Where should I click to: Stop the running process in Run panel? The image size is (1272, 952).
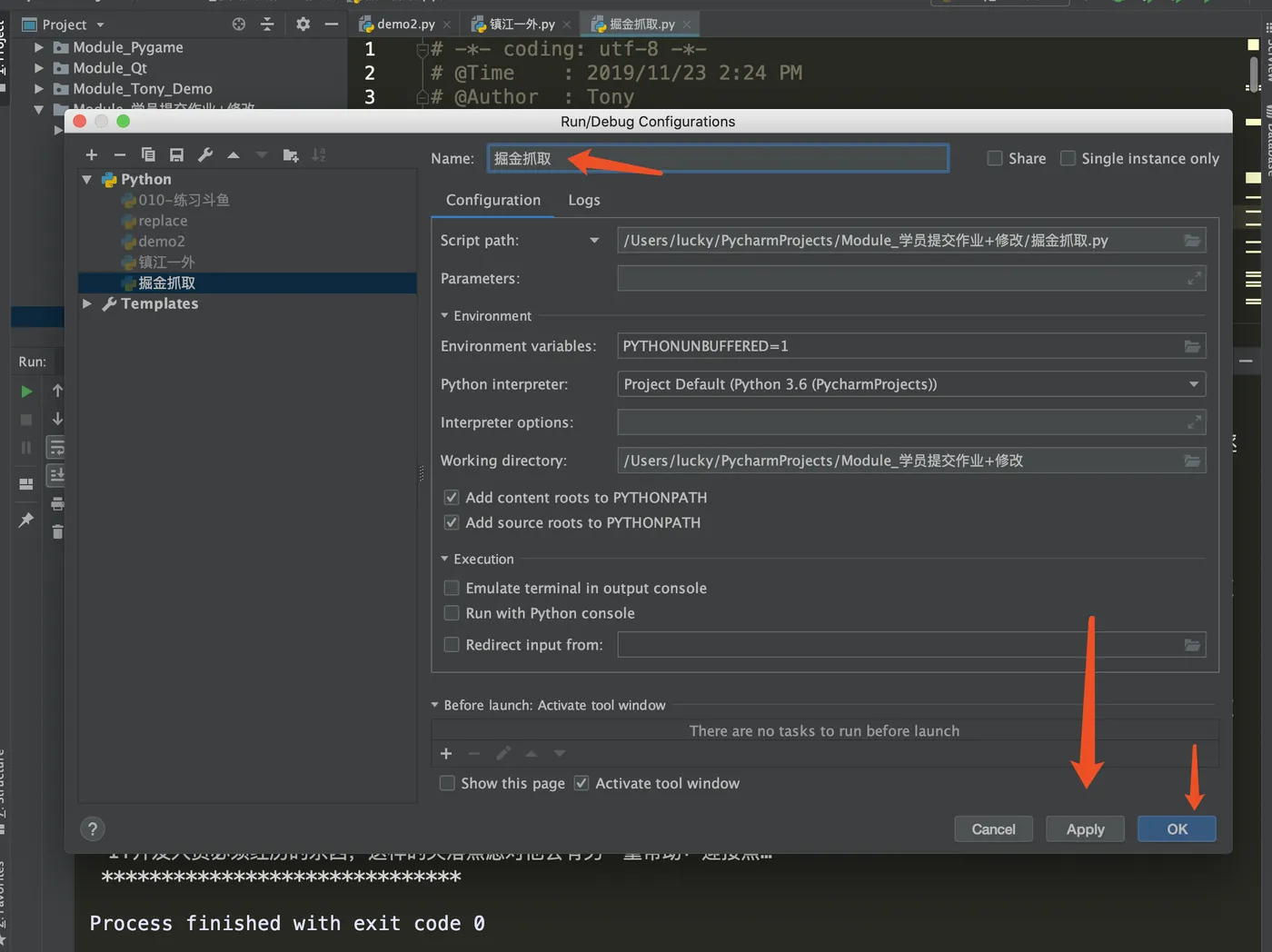(x=26, y=420)
